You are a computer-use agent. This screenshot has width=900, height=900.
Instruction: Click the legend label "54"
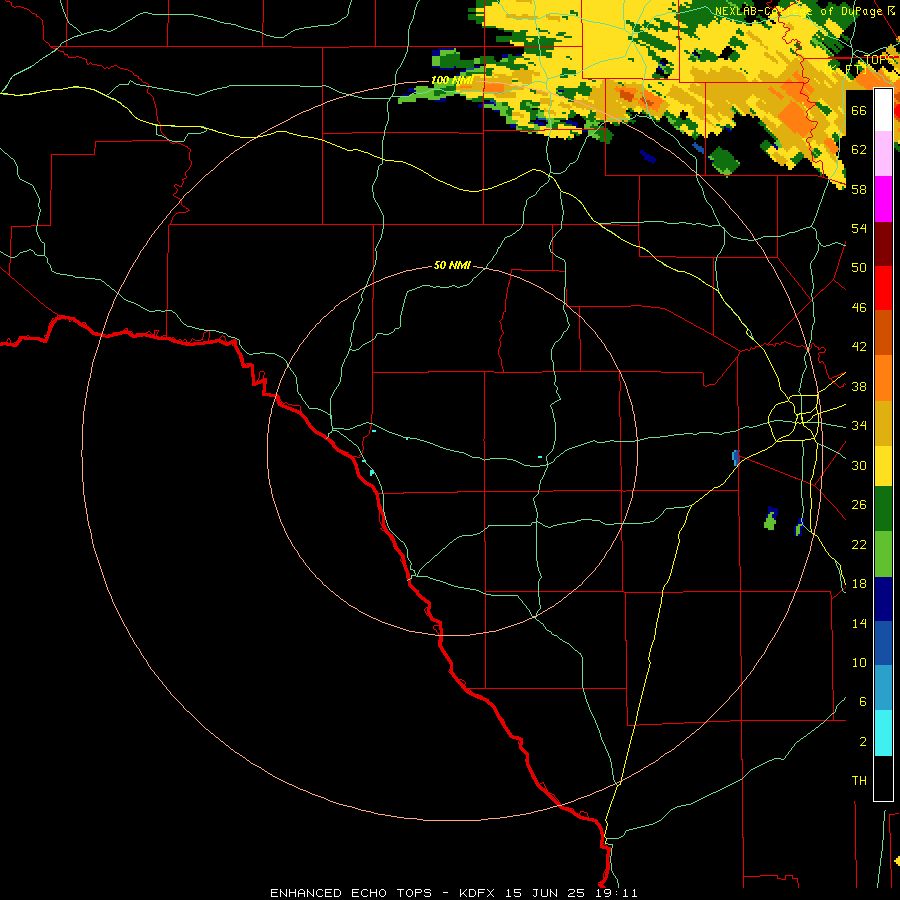tap(859, 228)
